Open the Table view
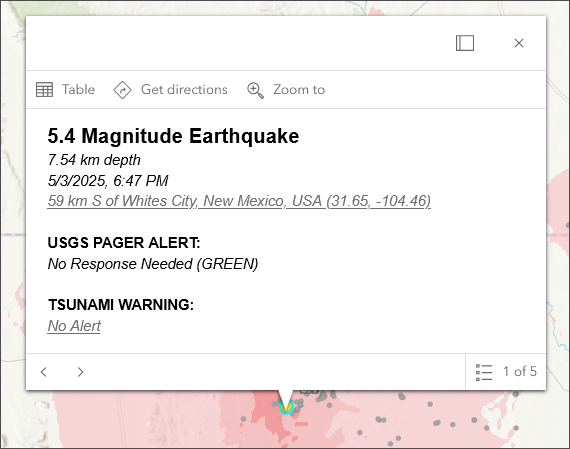570x449 pixels. coord(65,89)
